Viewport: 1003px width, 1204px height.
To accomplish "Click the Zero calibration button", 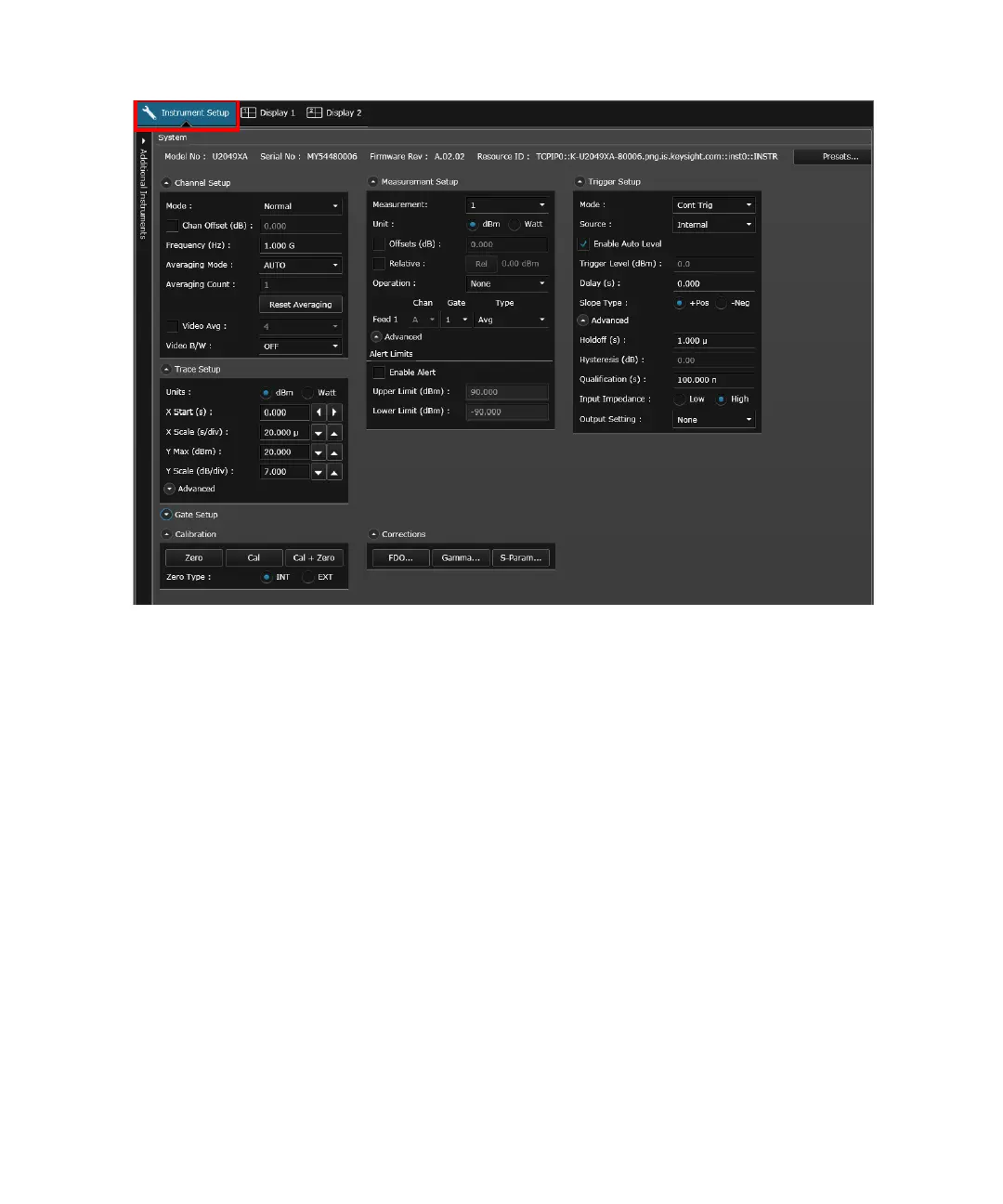I will click(194, 557).
